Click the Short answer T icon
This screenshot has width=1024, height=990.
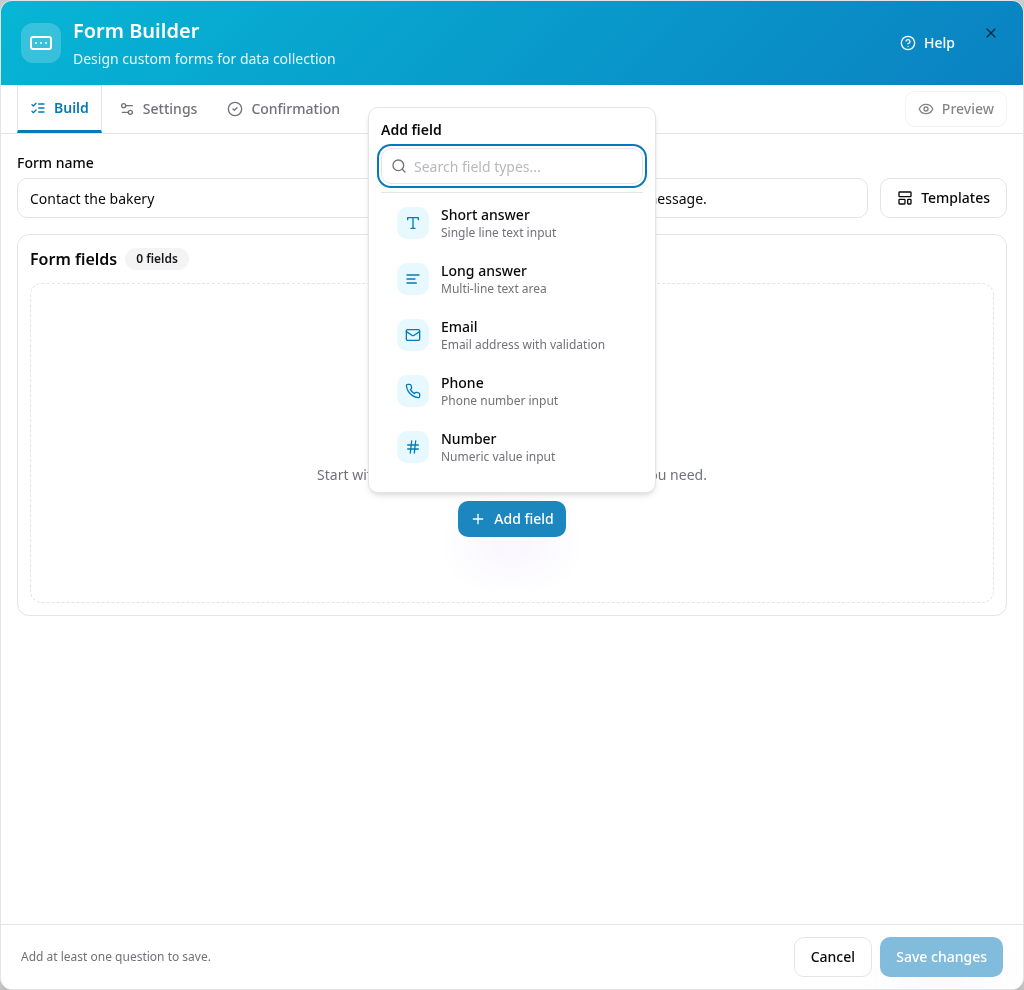click(x=413, y=223)
